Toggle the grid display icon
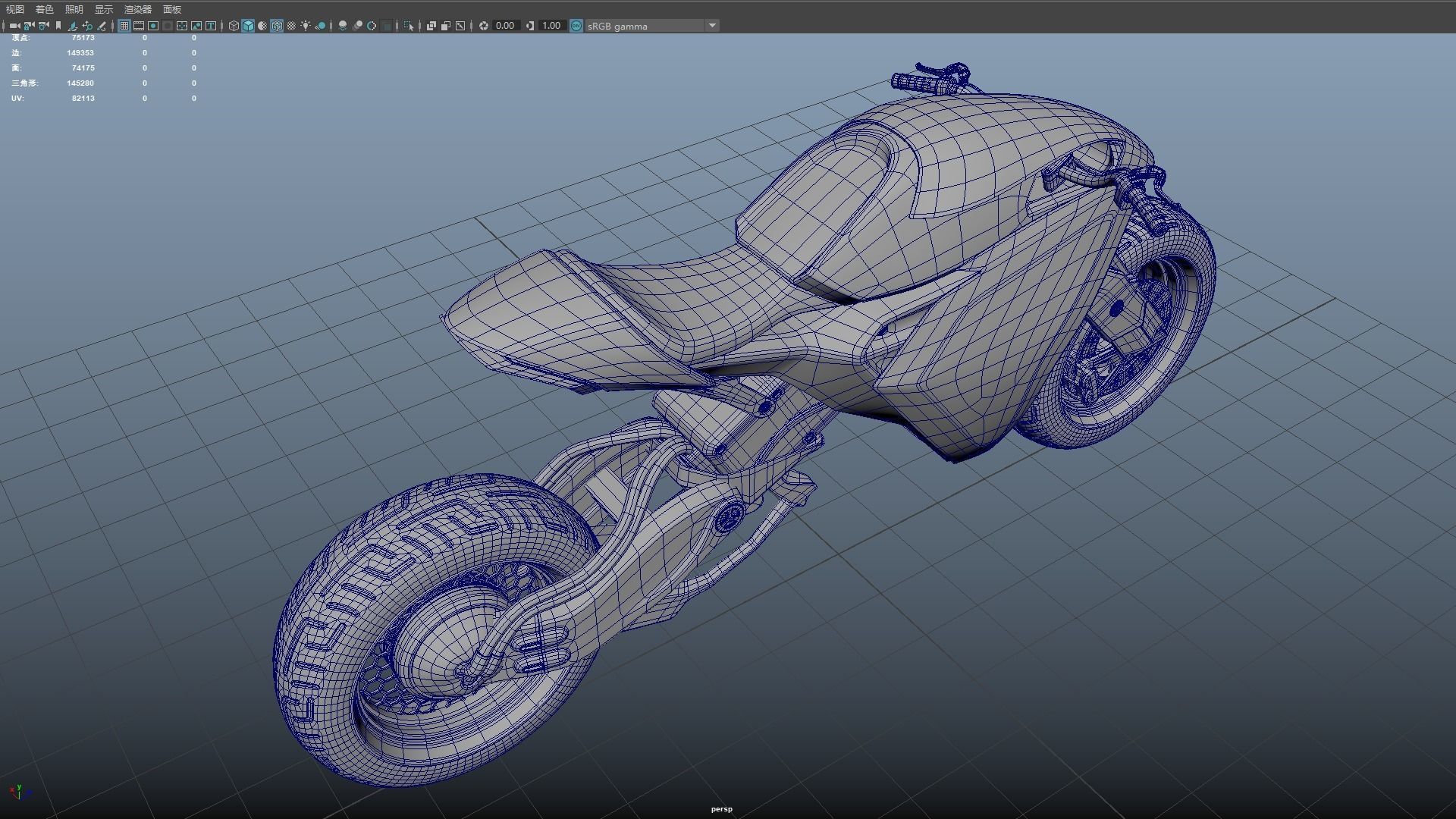The width and height of the screenshot is (1456, 819). click(124, 25)
